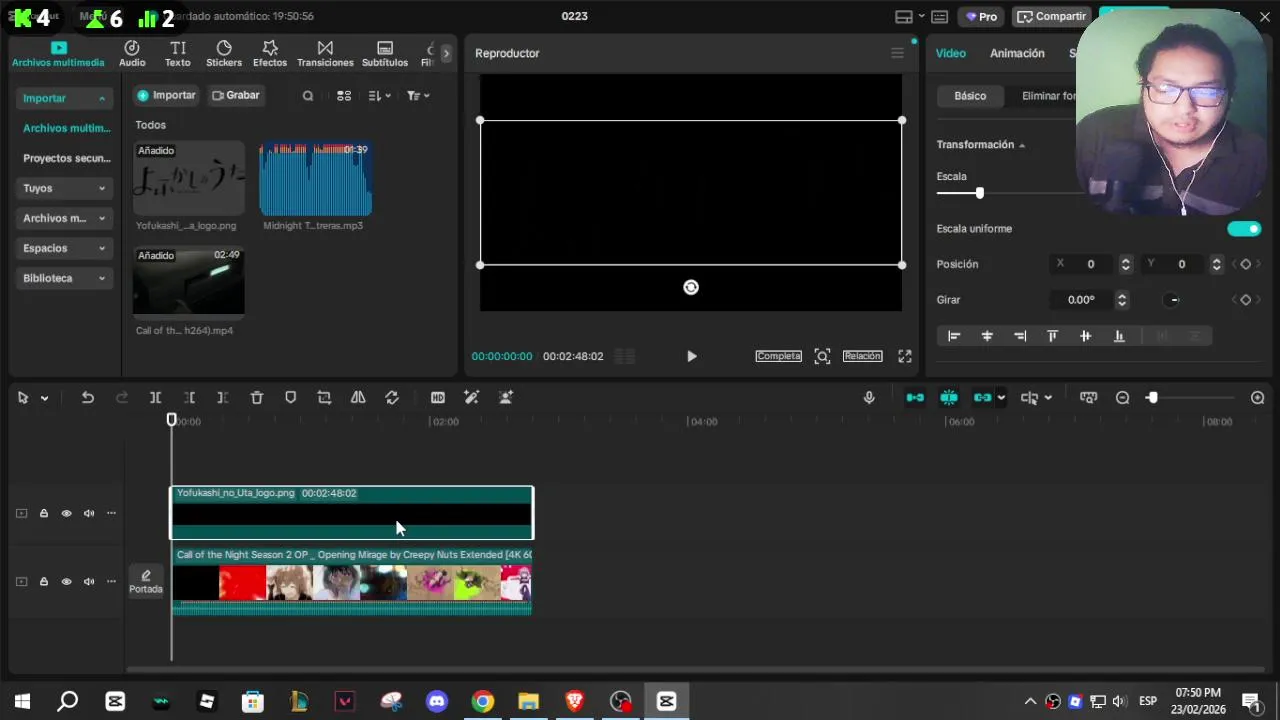Click the HD quality enhance icon

pyautogui.click(x=438, y=398)
